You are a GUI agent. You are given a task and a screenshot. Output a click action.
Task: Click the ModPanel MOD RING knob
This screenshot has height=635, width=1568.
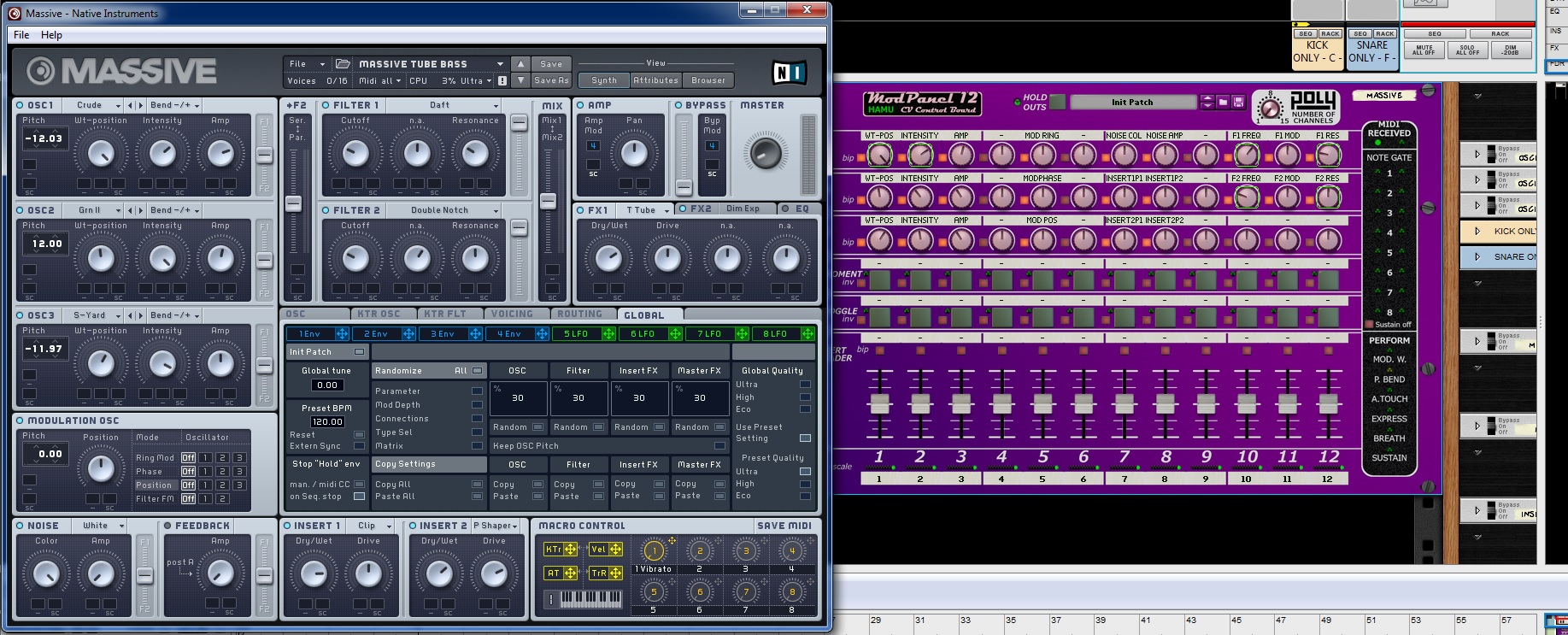click(x=1042, y=155)
